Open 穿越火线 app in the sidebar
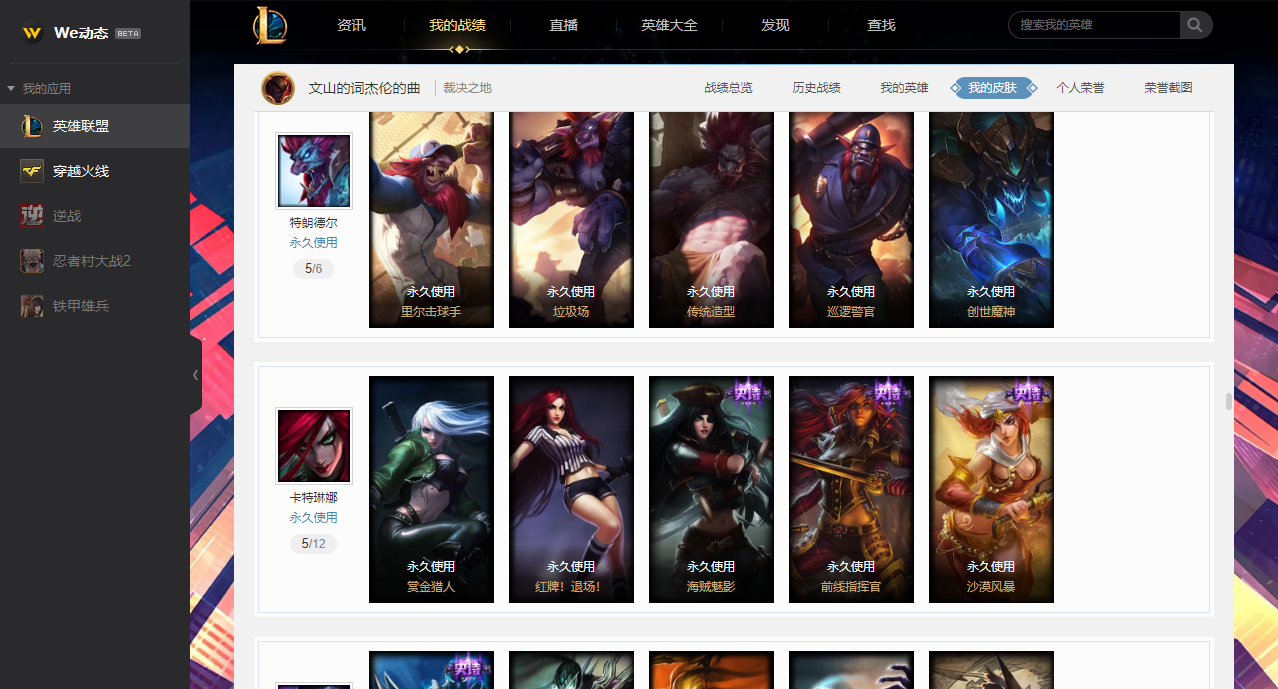This screenshot has width=1278, height=689. [95, 171]
